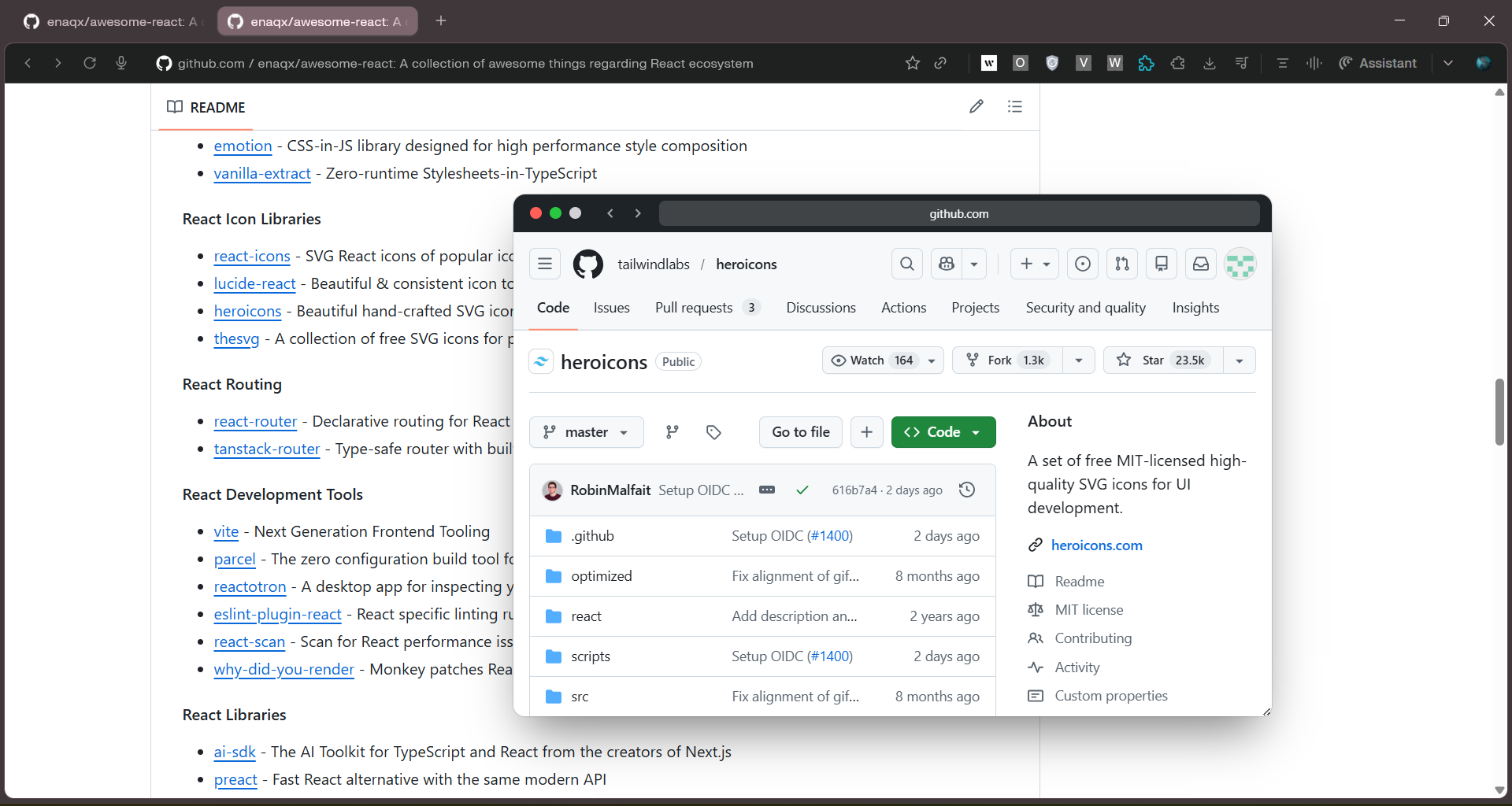Image resolution: width=1512 pixels, height=806 pixels.
Task: Click the popup github.com address bar
Action: point(959,213)
